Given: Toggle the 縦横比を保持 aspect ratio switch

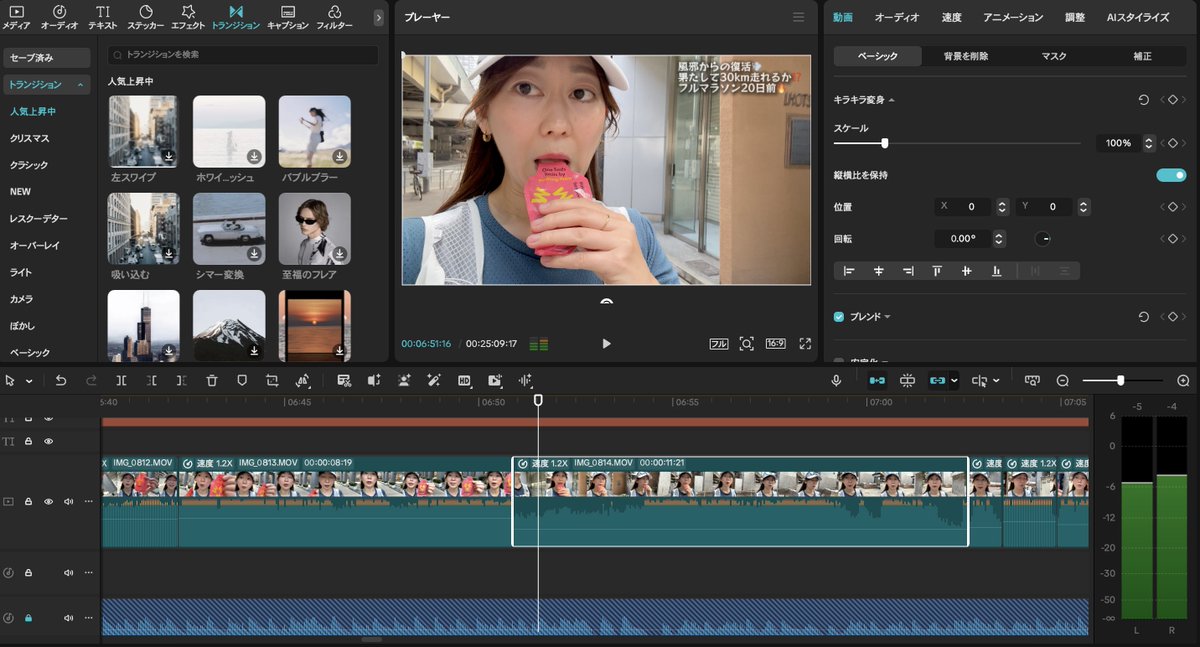Looking at the screenshot, I should pos(1171,175).
